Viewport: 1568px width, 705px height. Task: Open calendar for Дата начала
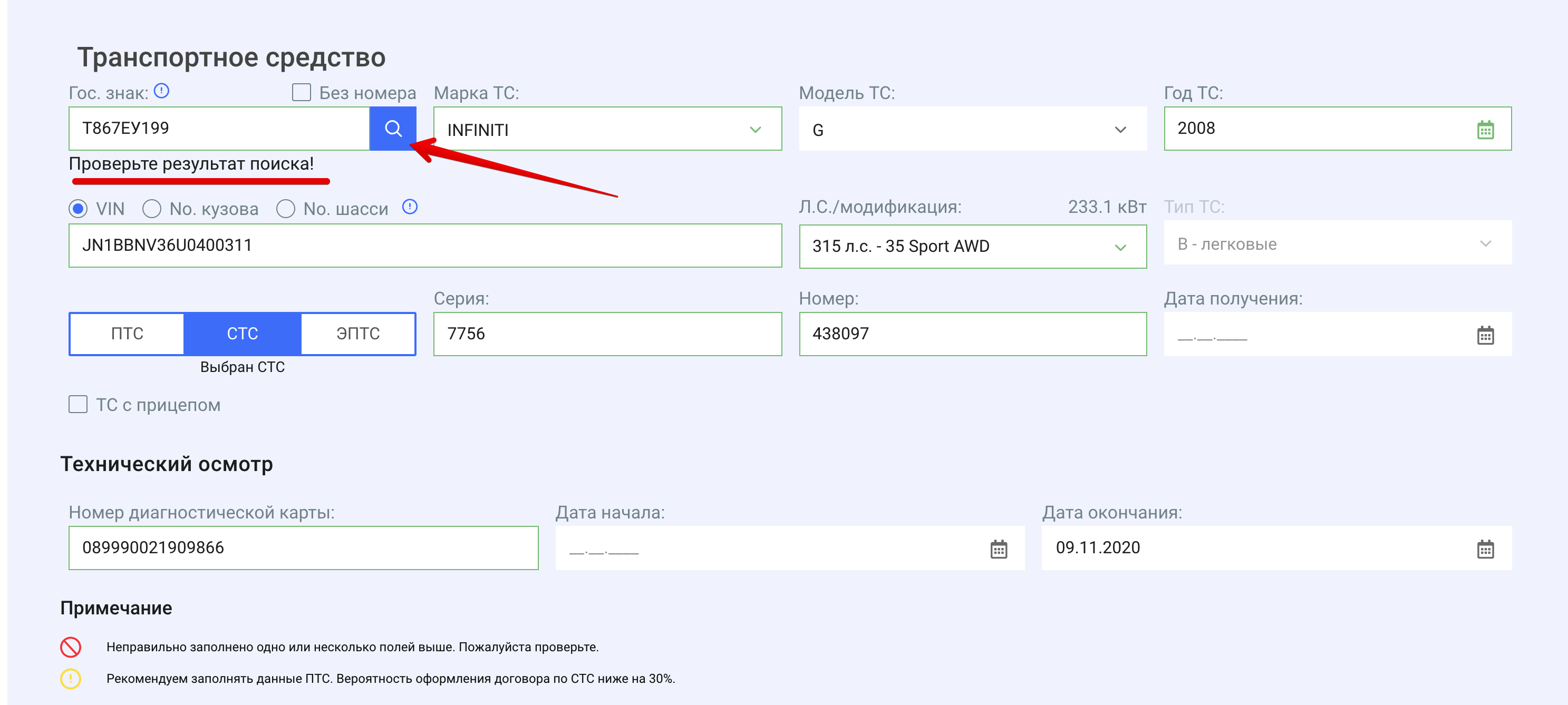pos(998,549)
